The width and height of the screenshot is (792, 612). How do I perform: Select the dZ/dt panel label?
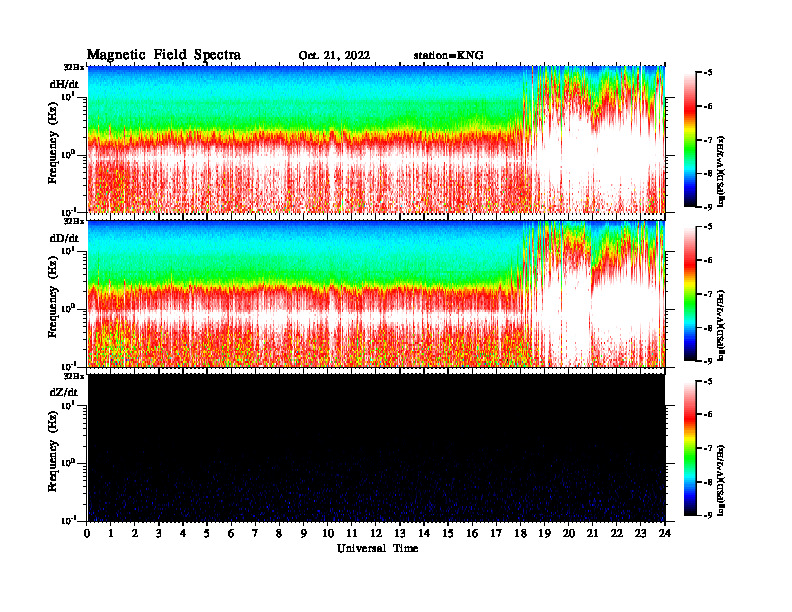[64, 392]
